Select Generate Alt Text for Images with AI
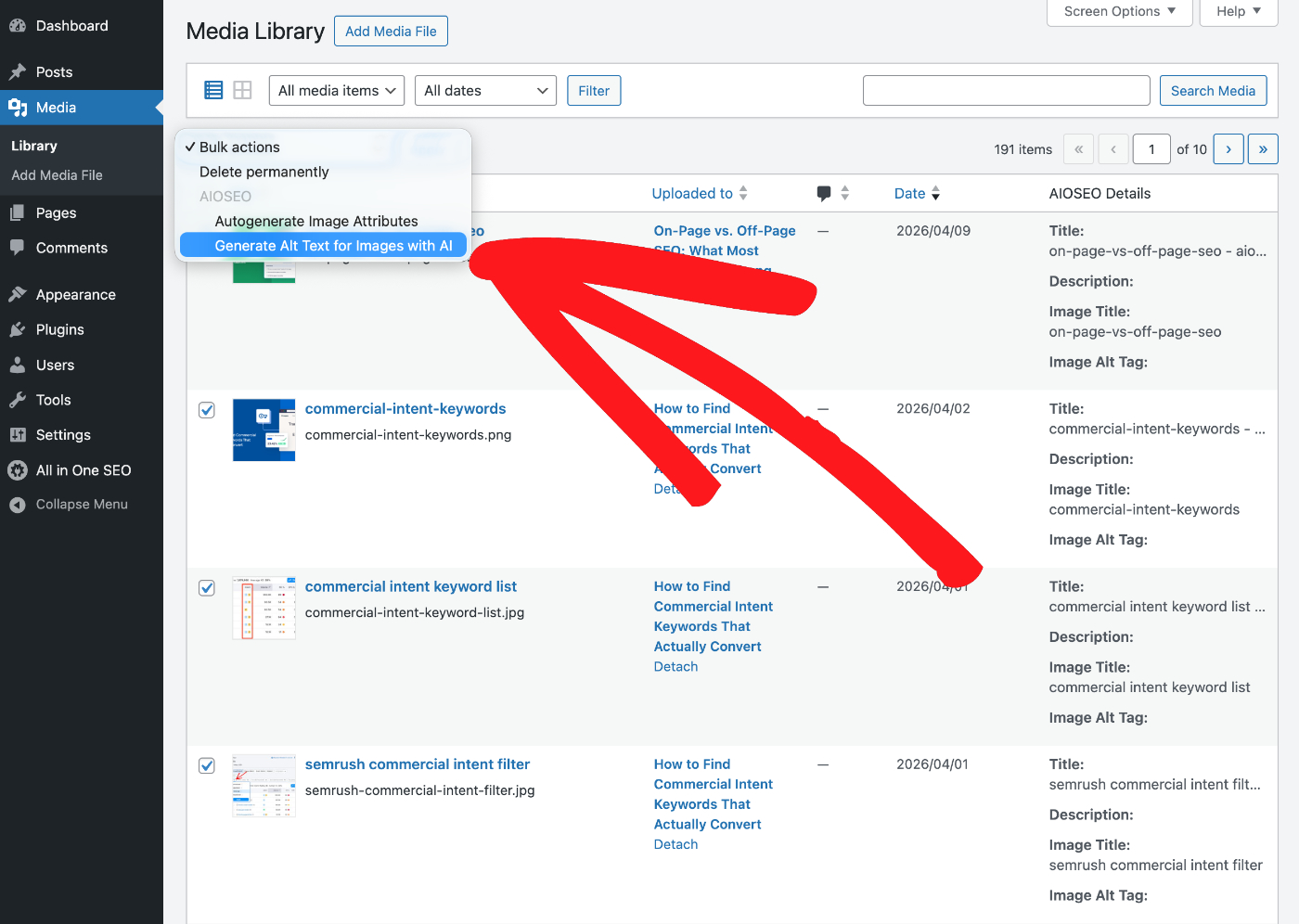Screen dimensions: 1299x924 333,246
